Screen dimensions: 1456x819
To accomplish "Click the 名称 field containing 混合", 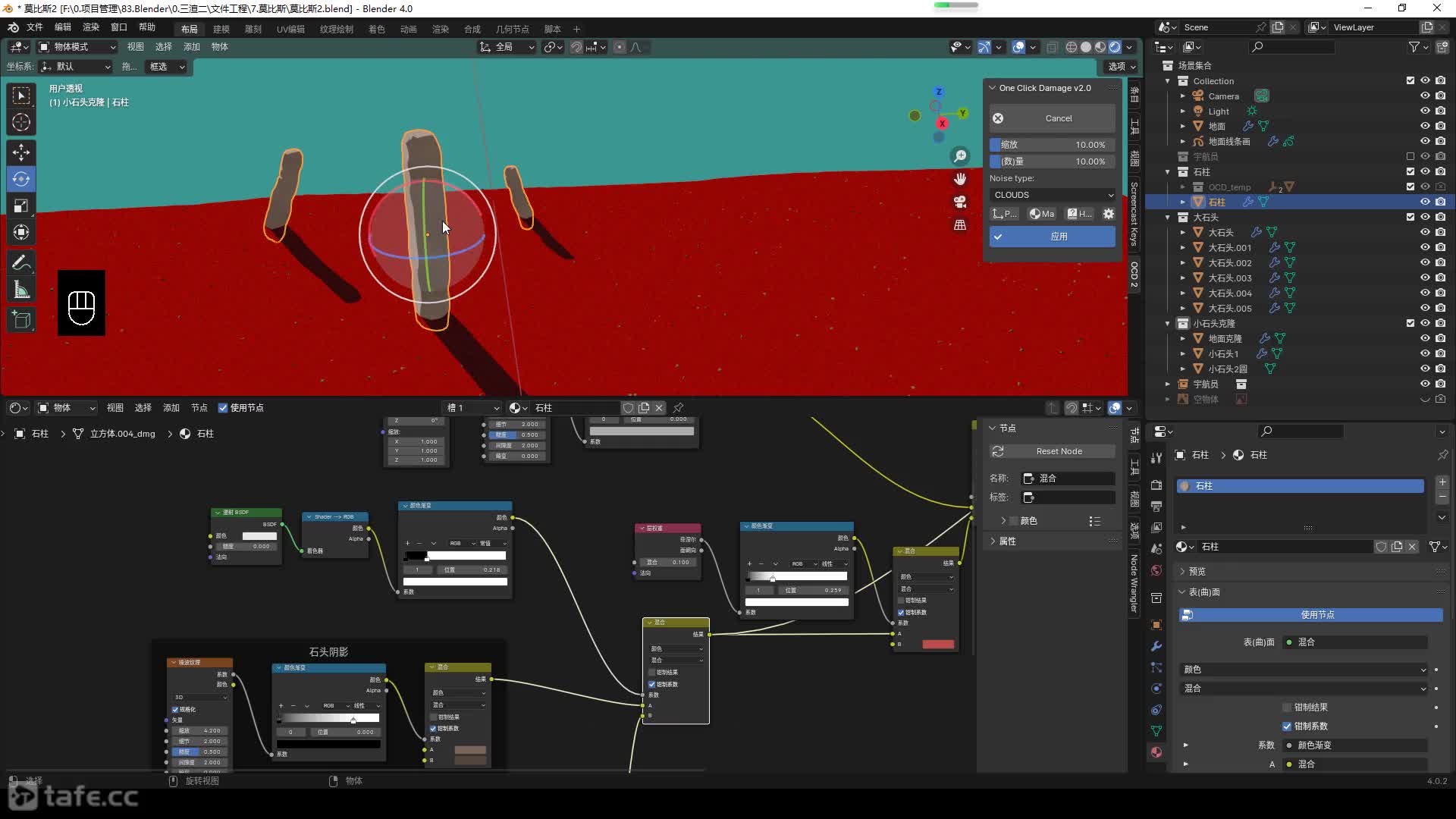I will (x=1068, y=479).
